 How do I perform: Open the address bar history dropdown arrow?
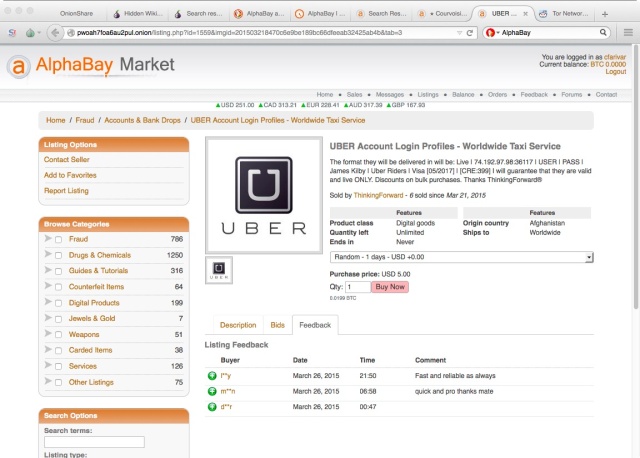tap(459, 33)
